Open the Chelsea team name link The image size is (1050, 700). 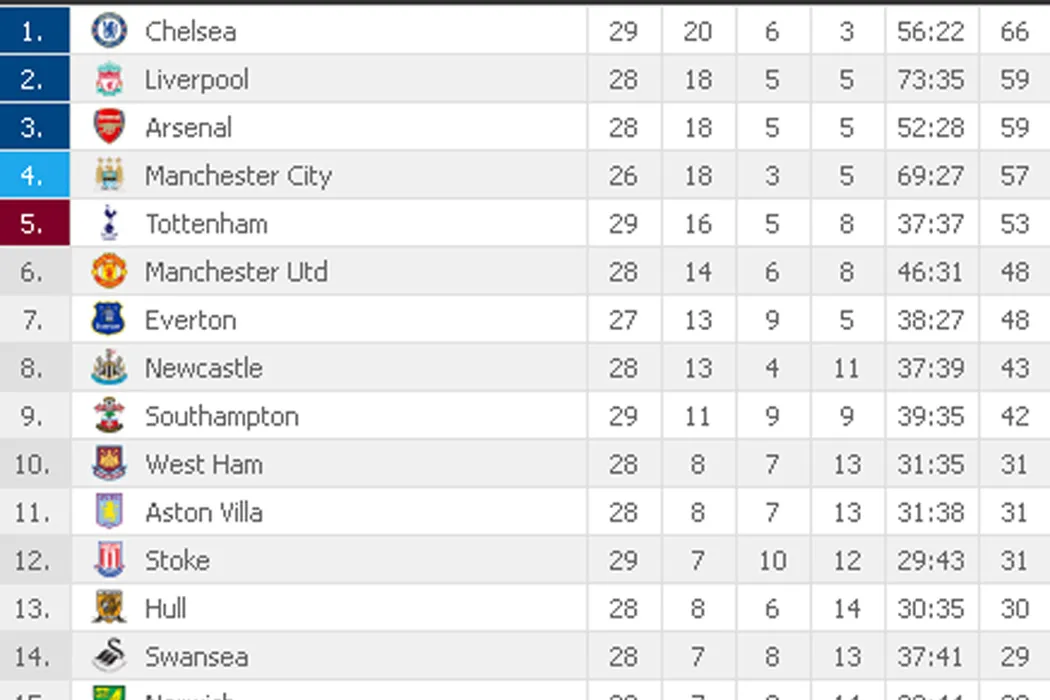tap(190, 31)
